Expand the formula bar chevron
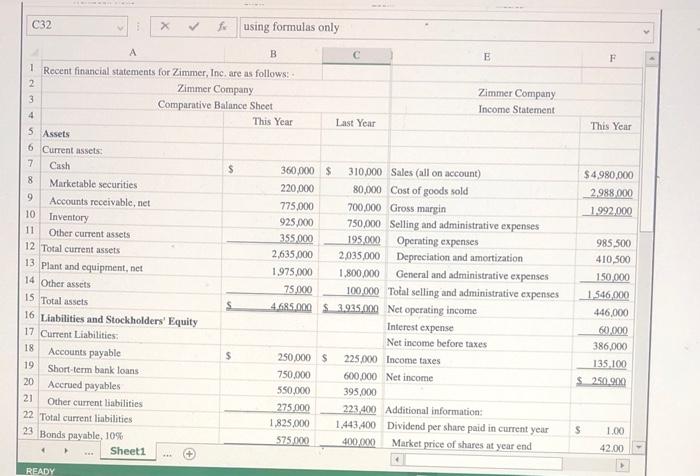Screen dimensions: 700x476 click(646, 32)
